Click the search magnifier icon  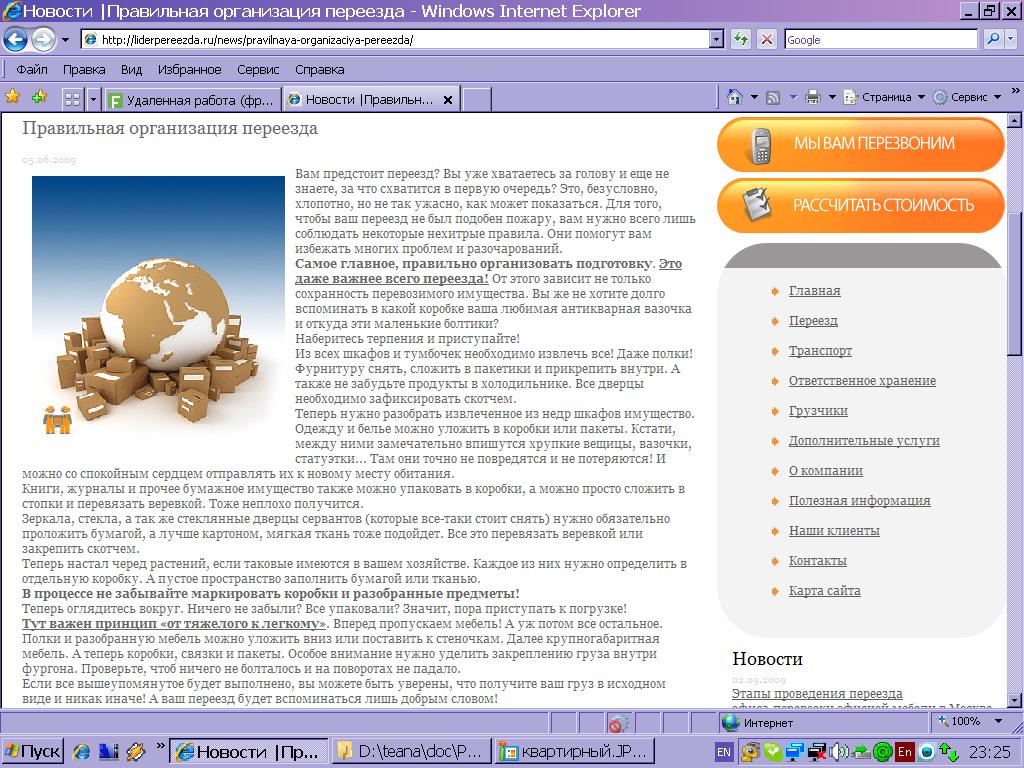(994, 40)
